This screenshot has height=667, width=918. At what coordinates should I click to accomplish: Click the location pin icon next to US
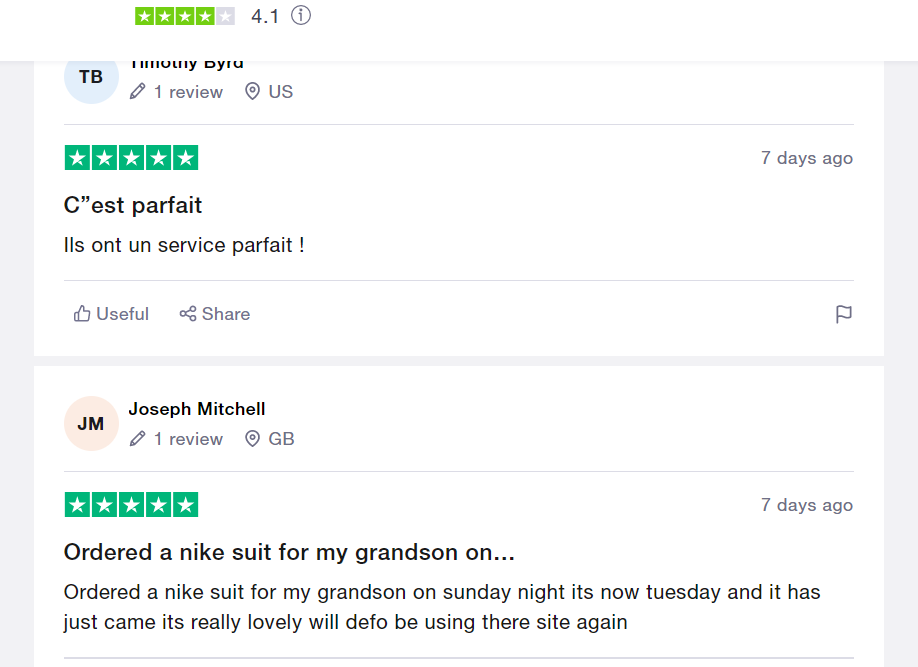pyautogui.click(x=253, y=92)
